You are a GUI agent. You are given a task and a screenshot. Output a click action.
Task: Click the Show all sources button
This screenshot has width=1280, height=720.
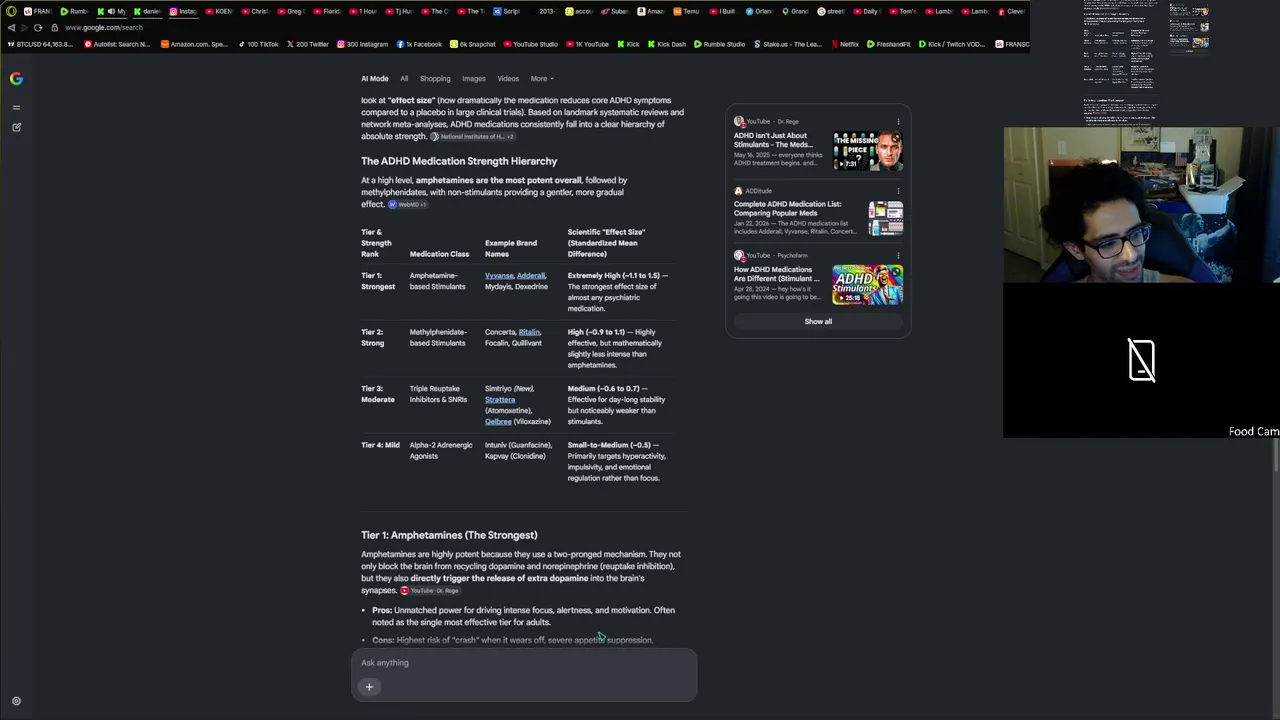tap(818, 321)
